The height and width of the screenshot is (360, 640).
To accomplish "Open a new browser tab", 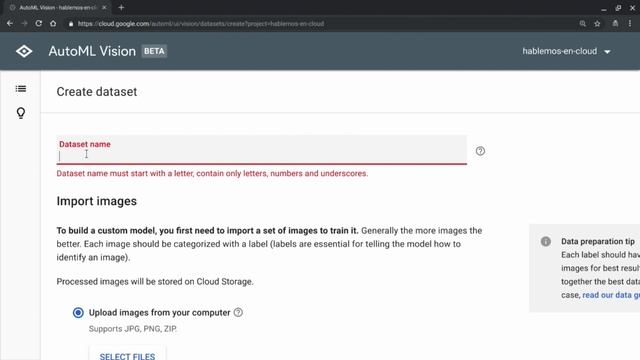I will point(121,7).
